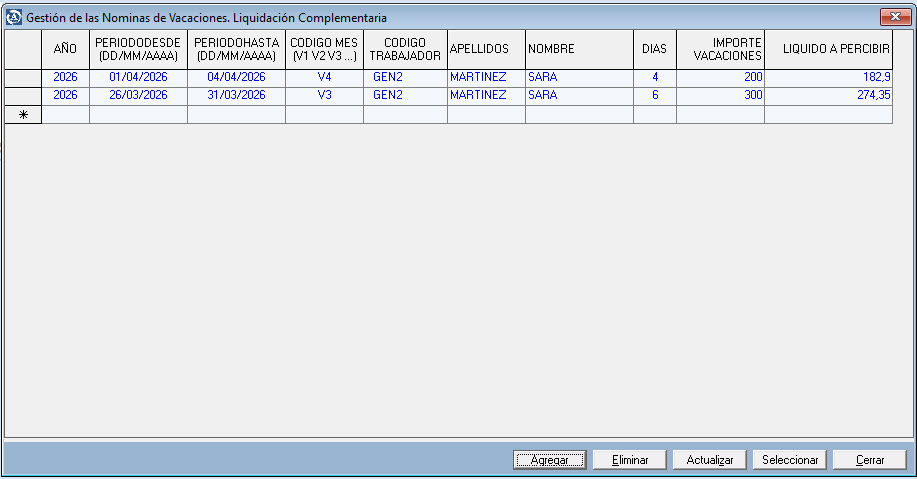This screenshot has width=917, height=479.
Task: Click the application icon in title bar
Action: [x=14, y=18]
